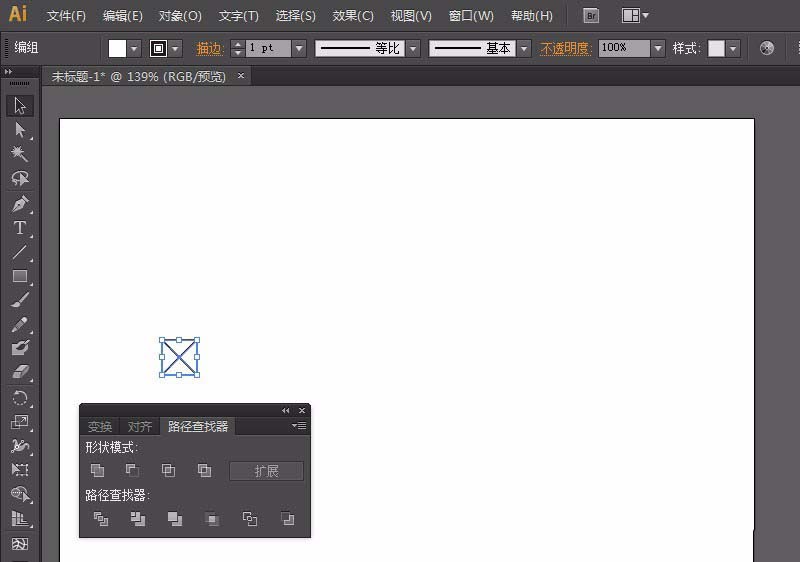Select the 路径查找器 panel tab
The image size is (800, 562).
(x=198, y=426)
